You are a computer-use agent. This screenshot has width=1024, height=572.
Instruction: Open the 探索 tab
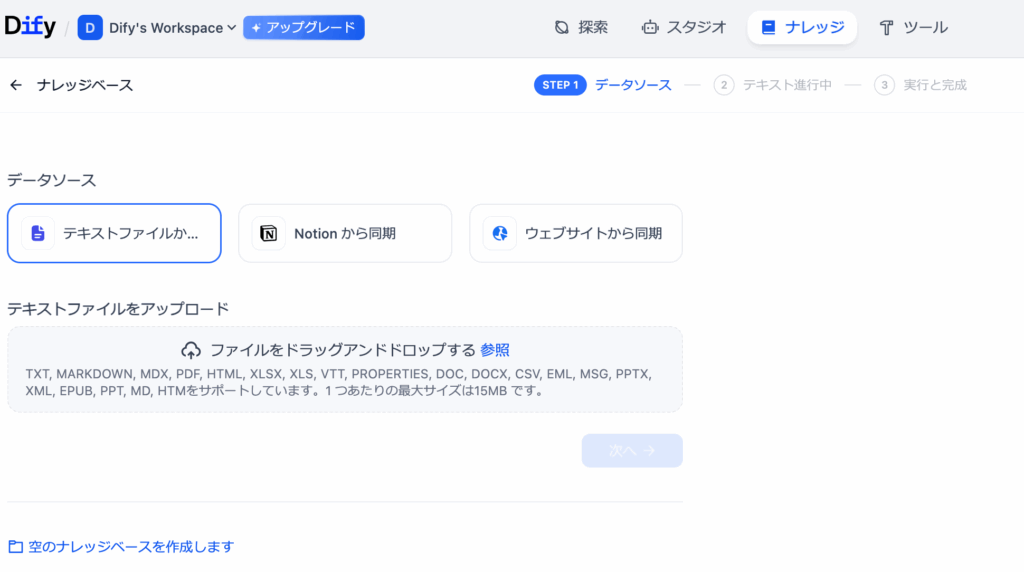[581, 28]
